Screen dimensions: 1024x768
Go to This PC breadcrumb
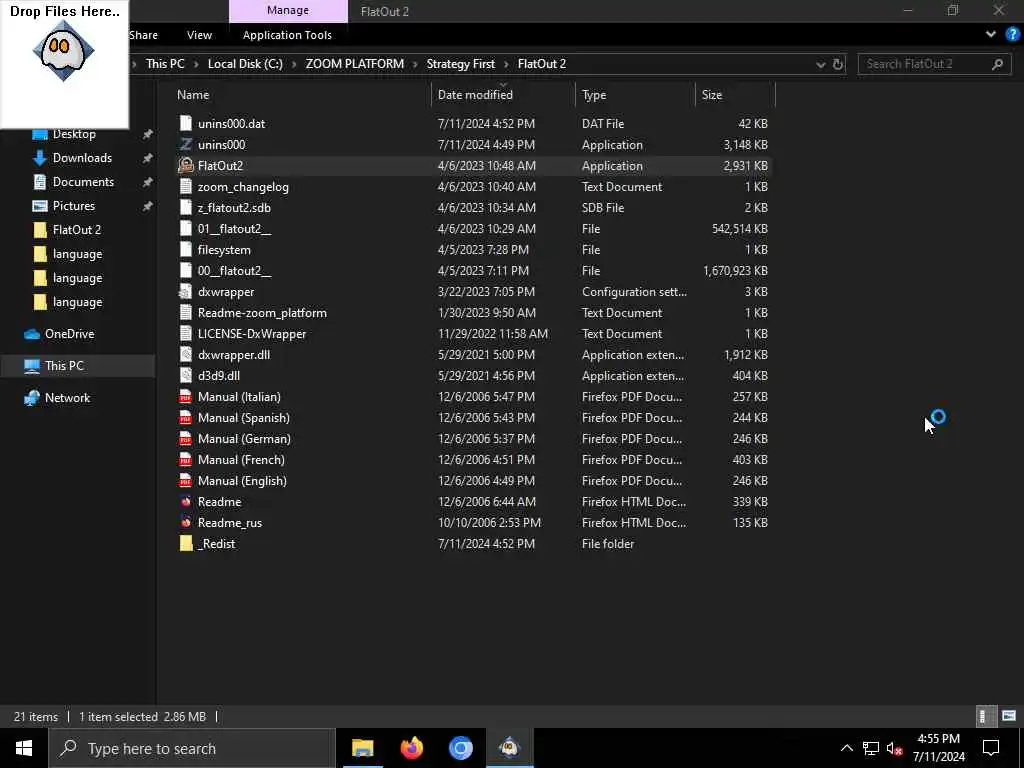[165, 64]
